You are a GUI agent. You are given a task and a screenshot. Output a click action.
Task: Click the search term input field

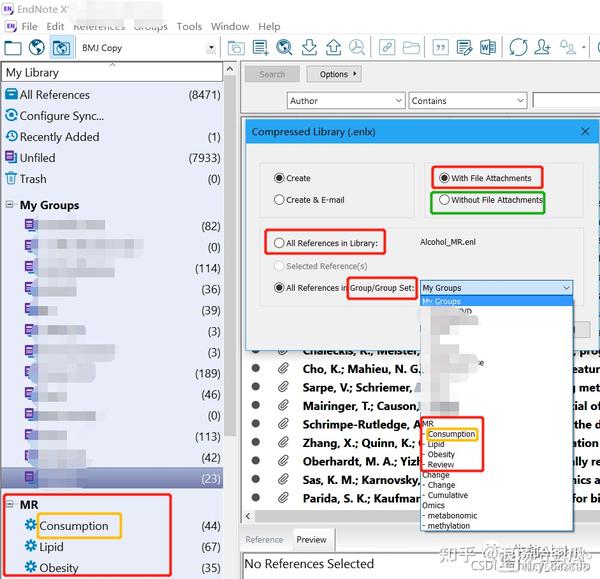tap(566, 101)
